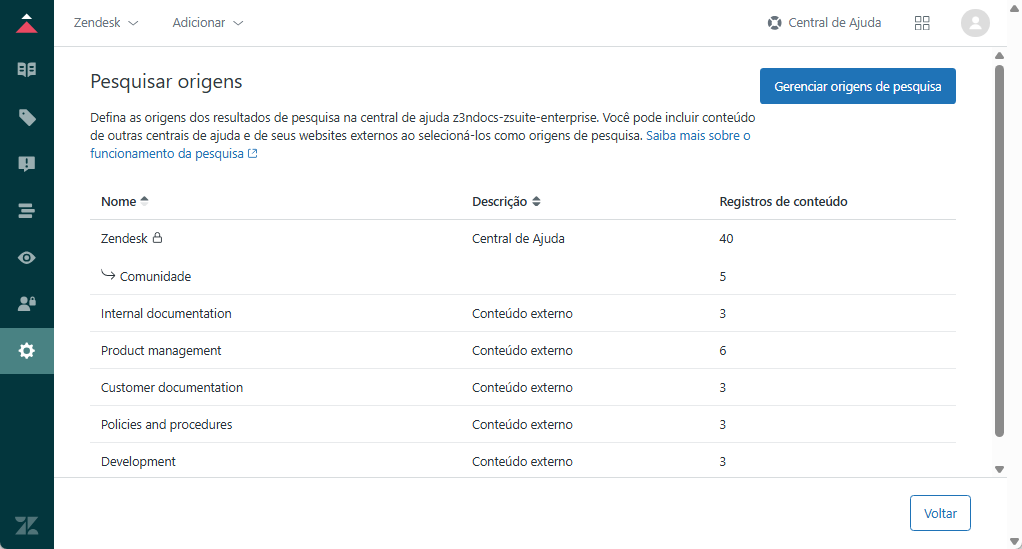Screen dimensions: 1022x549
Task: Click the vertical scrollbar down arrow
Action: click(x=999, y=469)
